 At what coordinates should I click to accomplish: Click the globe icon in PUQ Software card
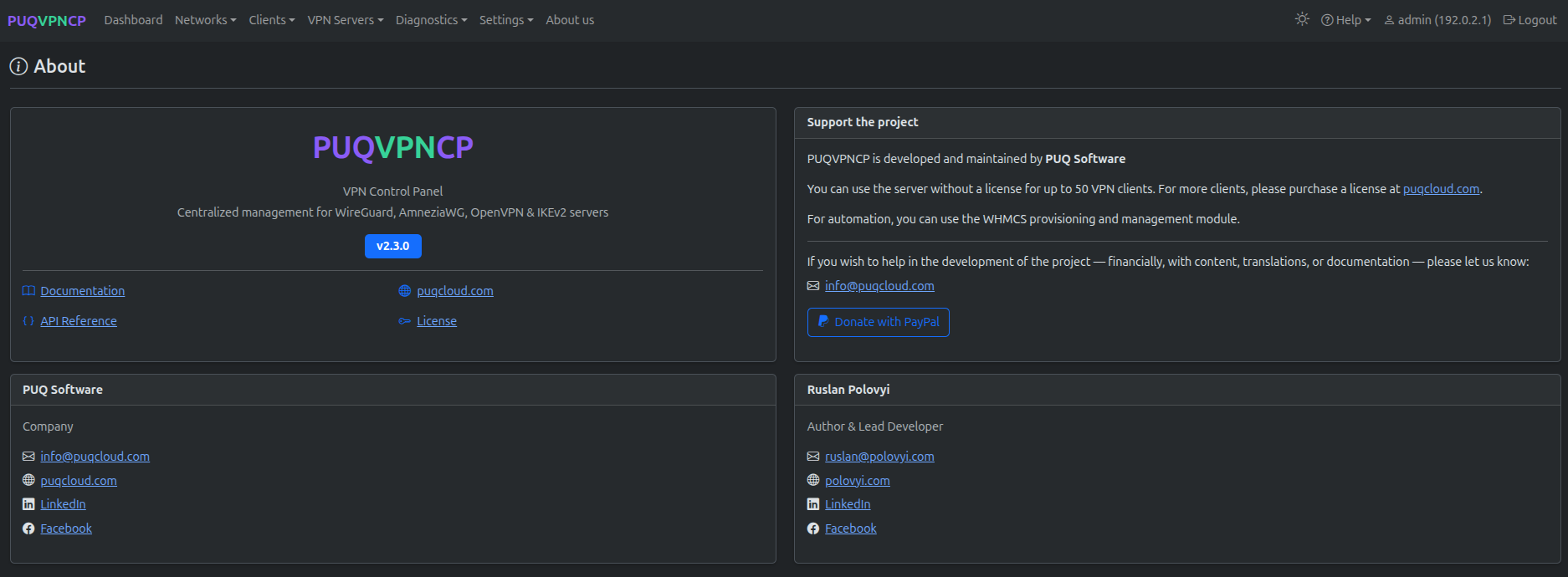pos(28,480)
